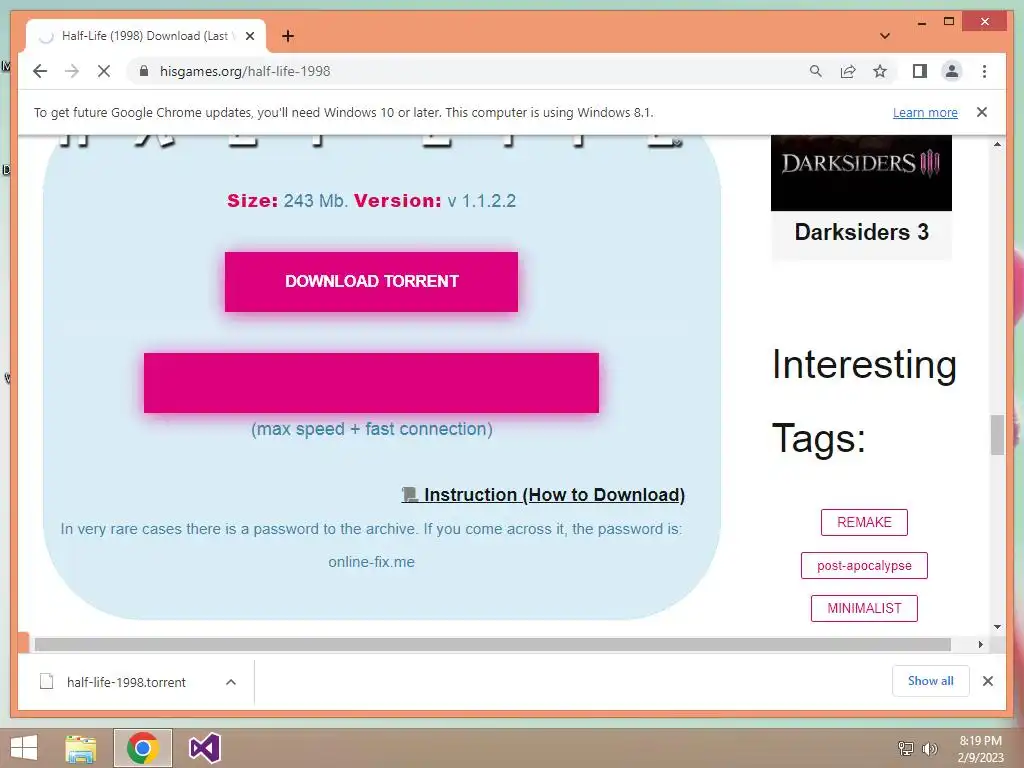The width and height of the screenshot is (1024, 768).
Task: Open a new tab with the plus button
Action: [x=287, y=36]
